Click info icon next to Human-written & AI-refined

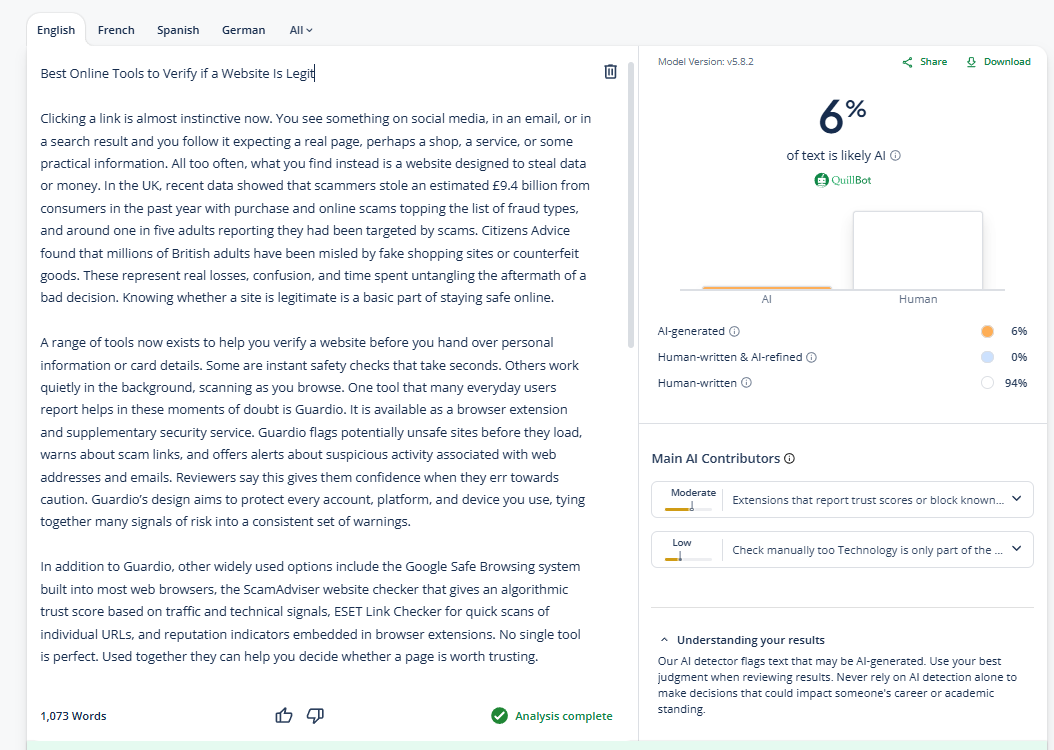click(811, 357)
